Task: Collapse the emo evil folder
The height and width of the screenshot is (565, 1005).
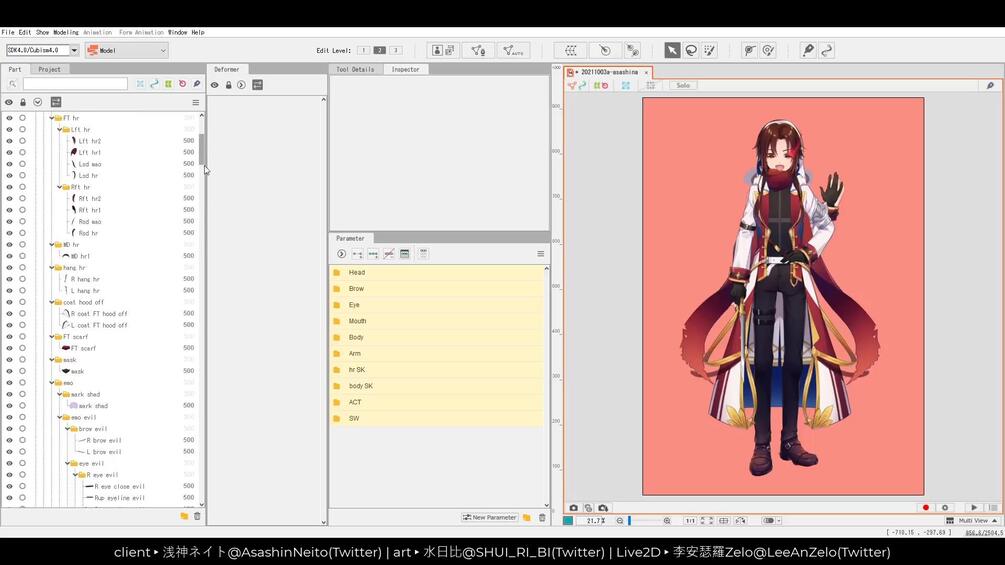Action: coord(60,418)
